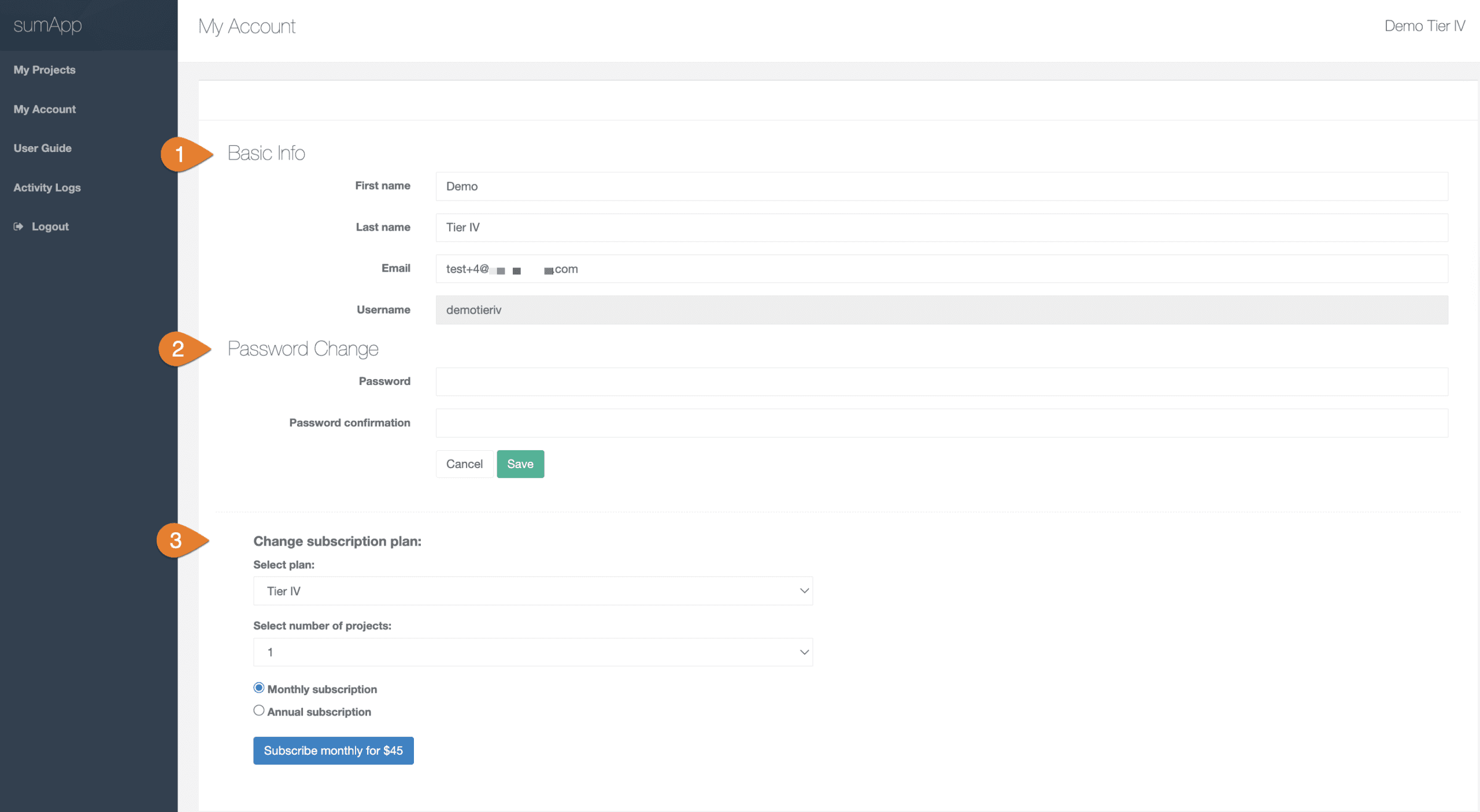Open the Select plan dropdown

coord(532,591)
